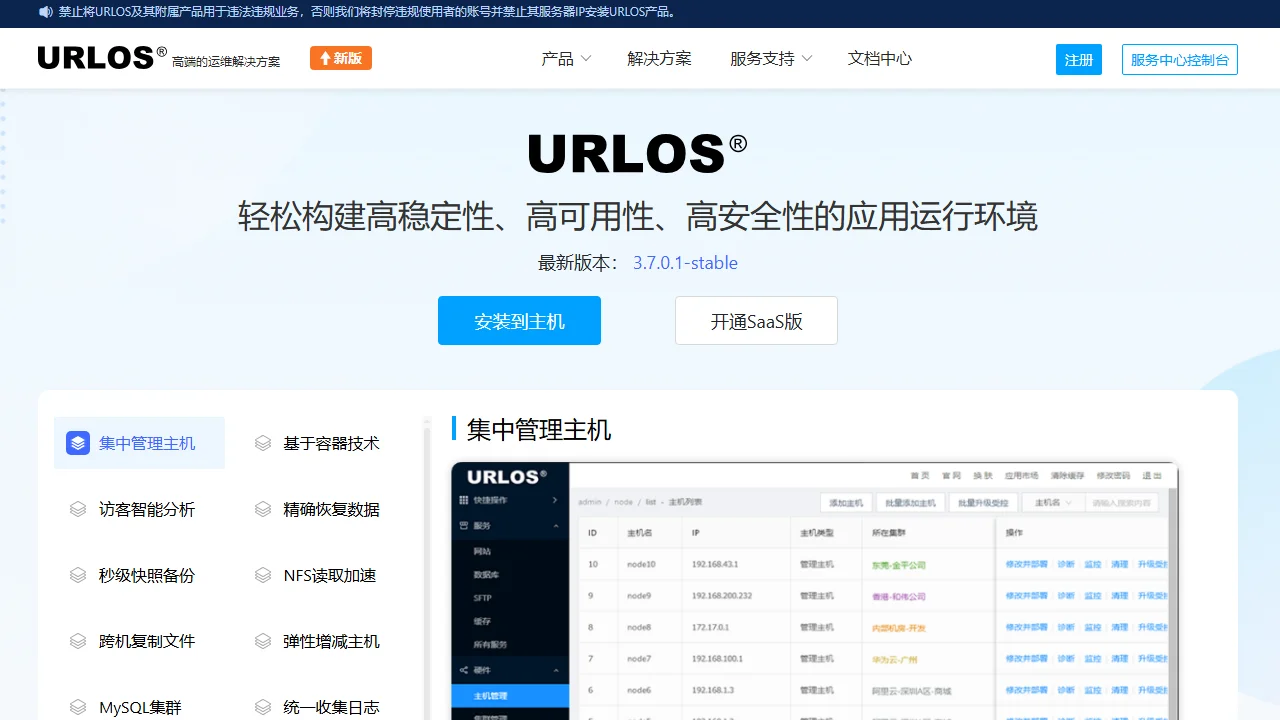Click the layers icon beside 跨机复制文件

(x=78, y=641)
